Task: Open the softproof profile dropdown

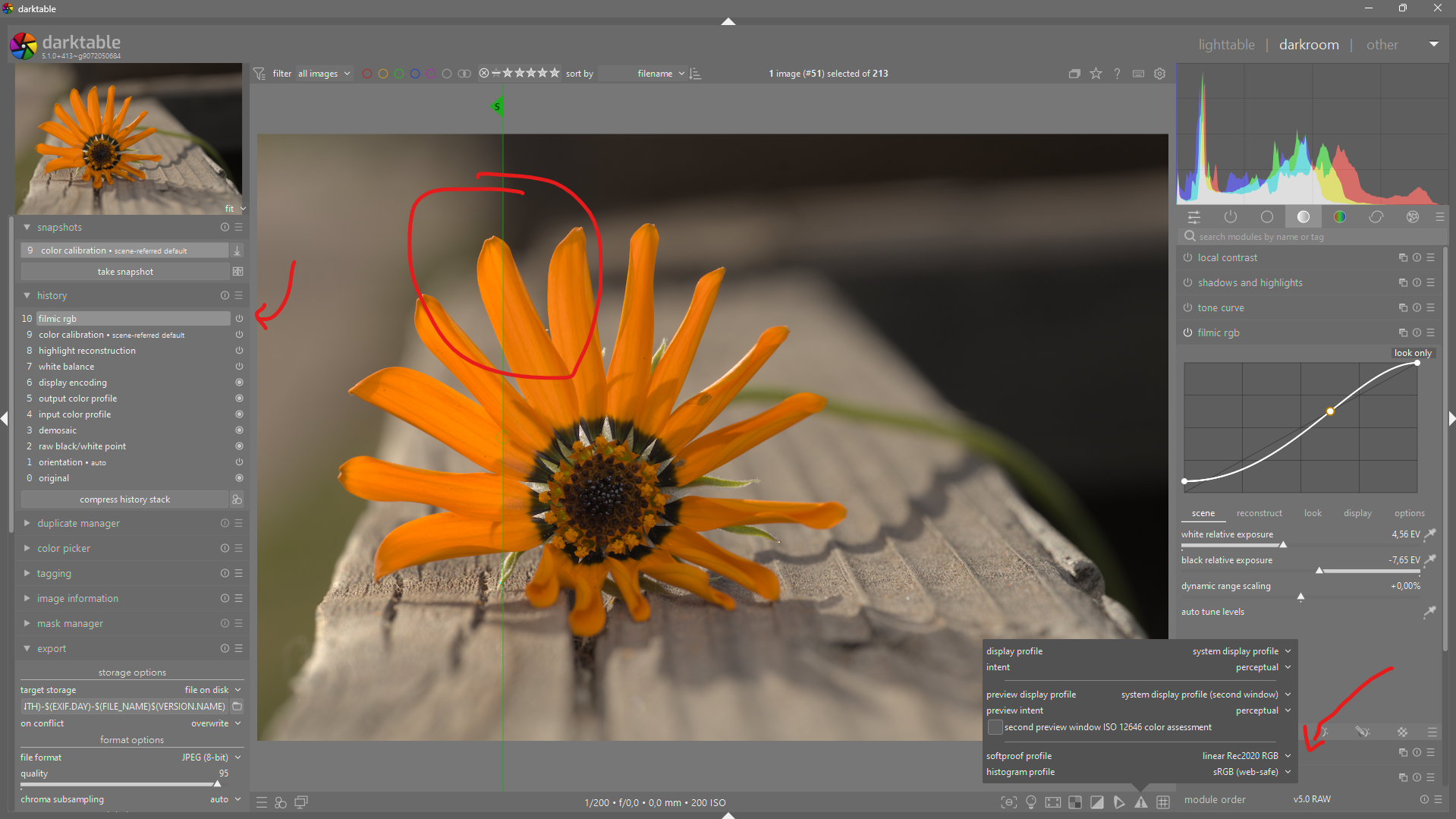Action: tap(1245, 756)
